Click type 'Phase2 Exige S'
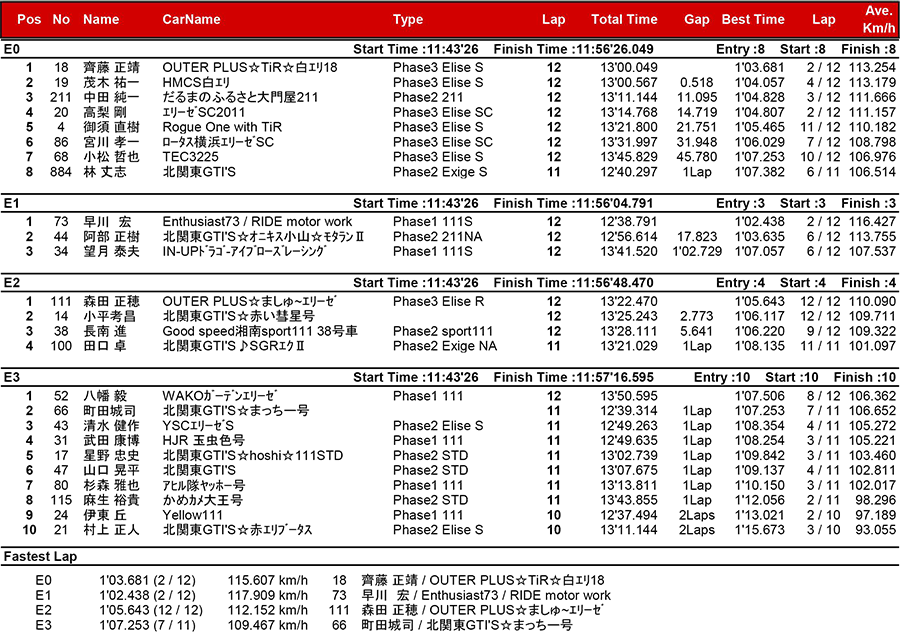 [440, 172]
